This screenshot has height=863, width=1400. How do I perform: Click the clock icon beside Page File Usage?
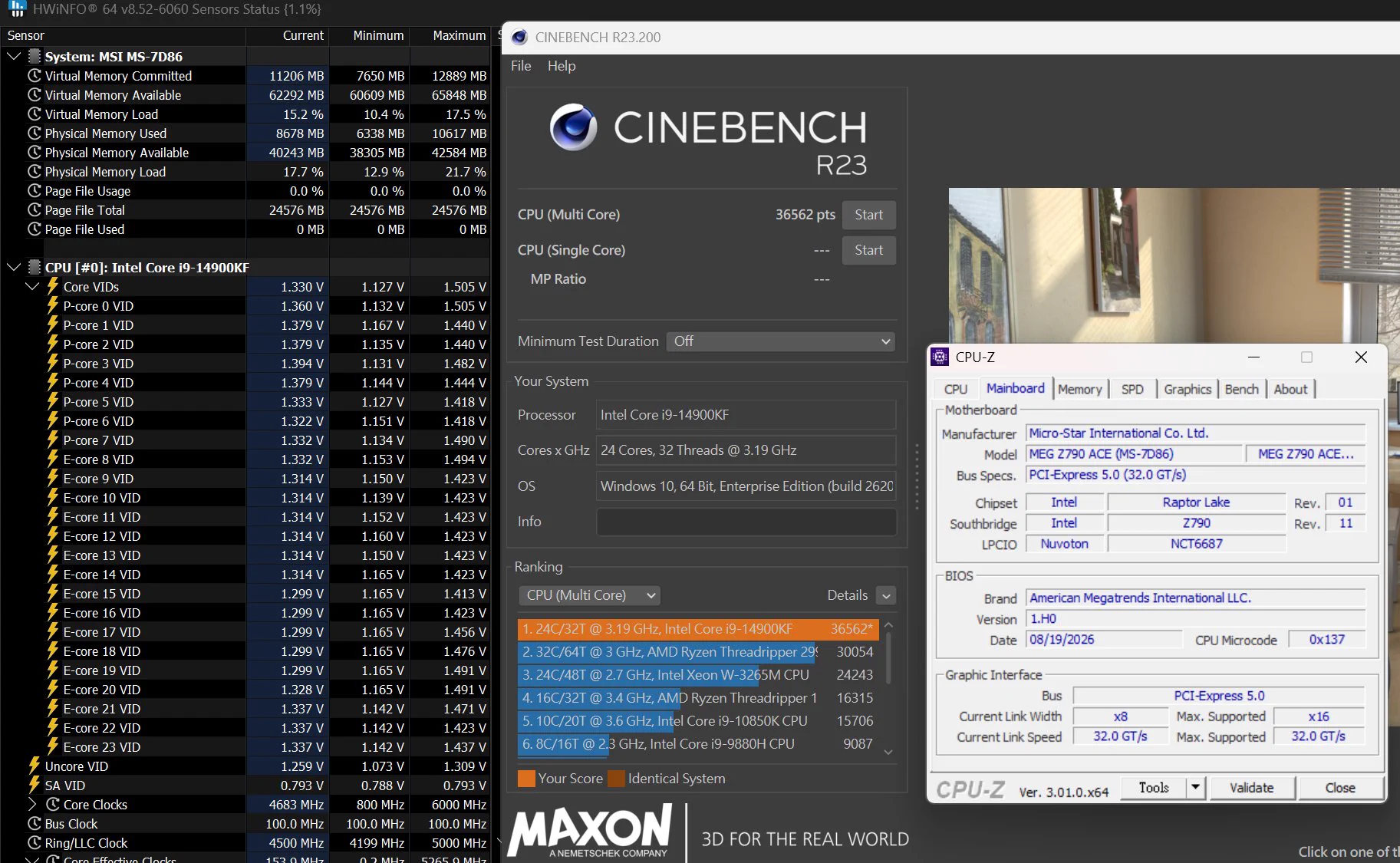(x=34, y=191)
